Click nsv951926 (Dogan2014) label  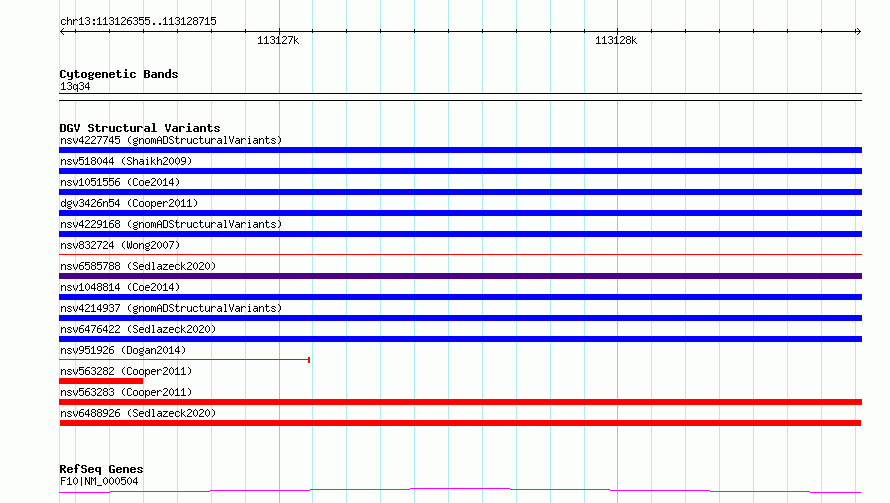coord(123,350)
